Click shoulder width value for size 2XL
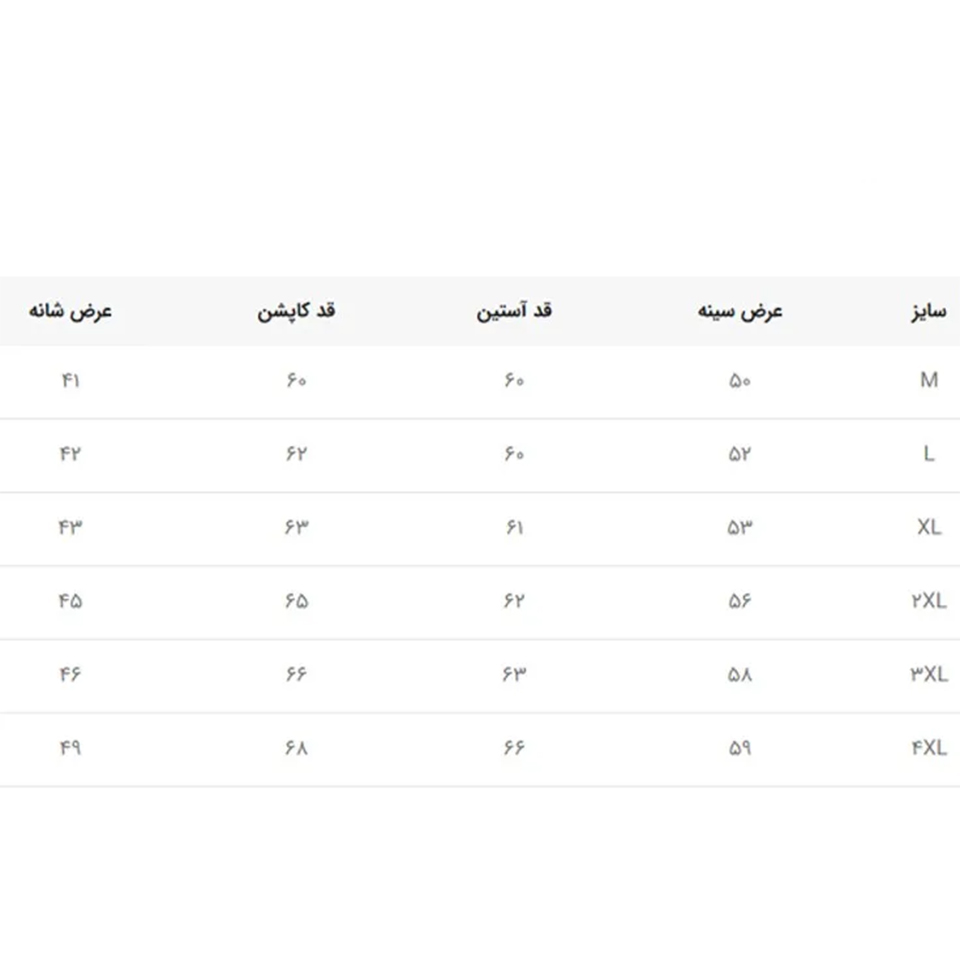Image resolution: width=960 pixels, height=960 pixels. tap(70, 601)
